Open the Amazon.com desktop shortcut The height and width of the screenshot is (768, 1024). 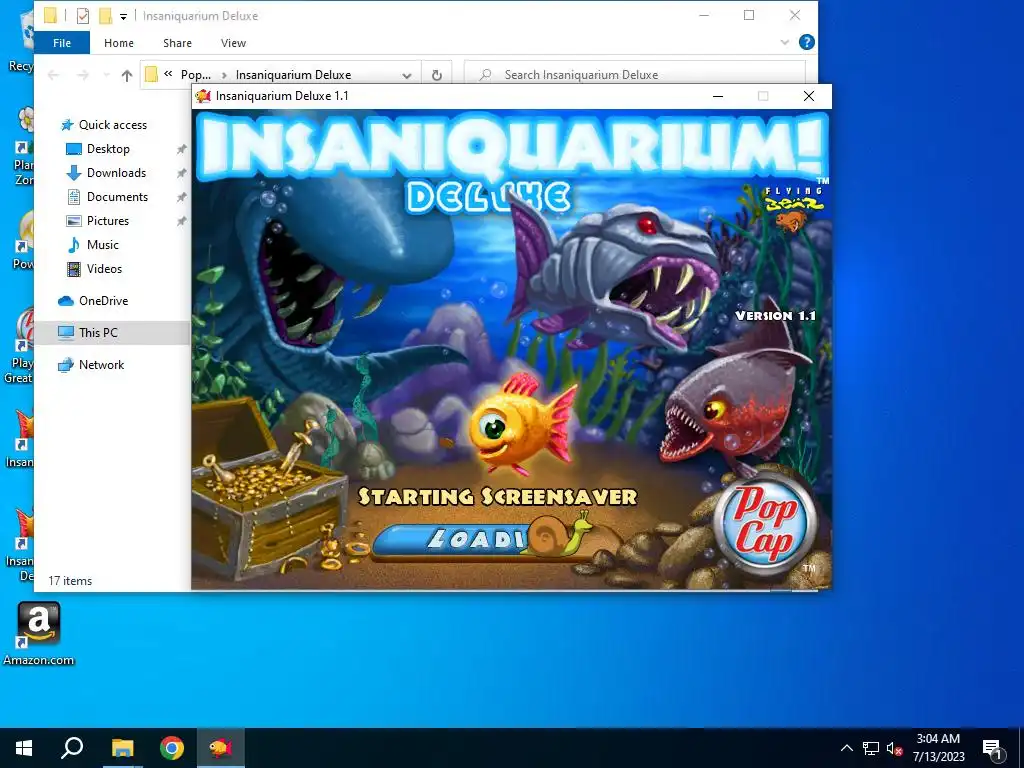pos(39,633)
